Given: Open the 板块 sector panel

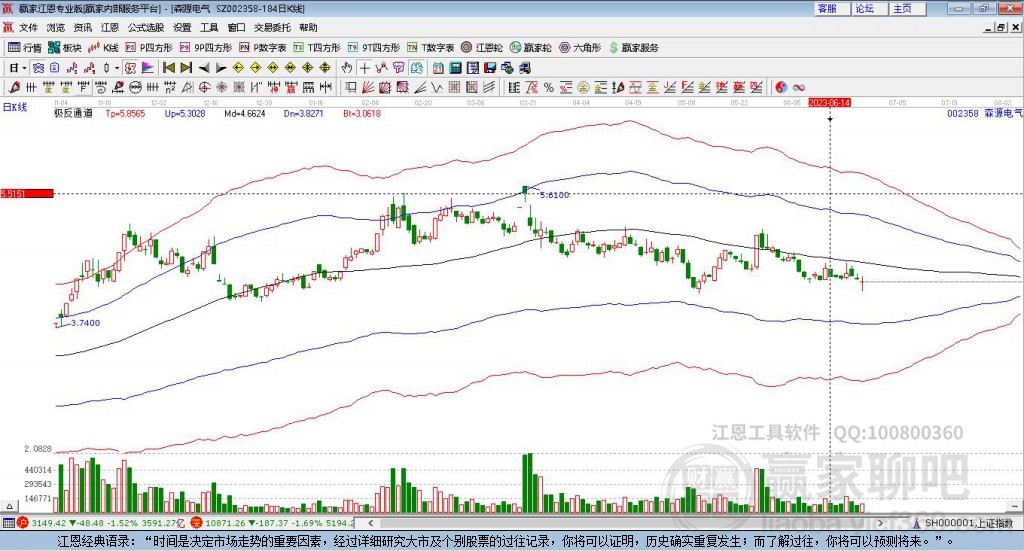Looking at the screenshot, I should [65, 47].
